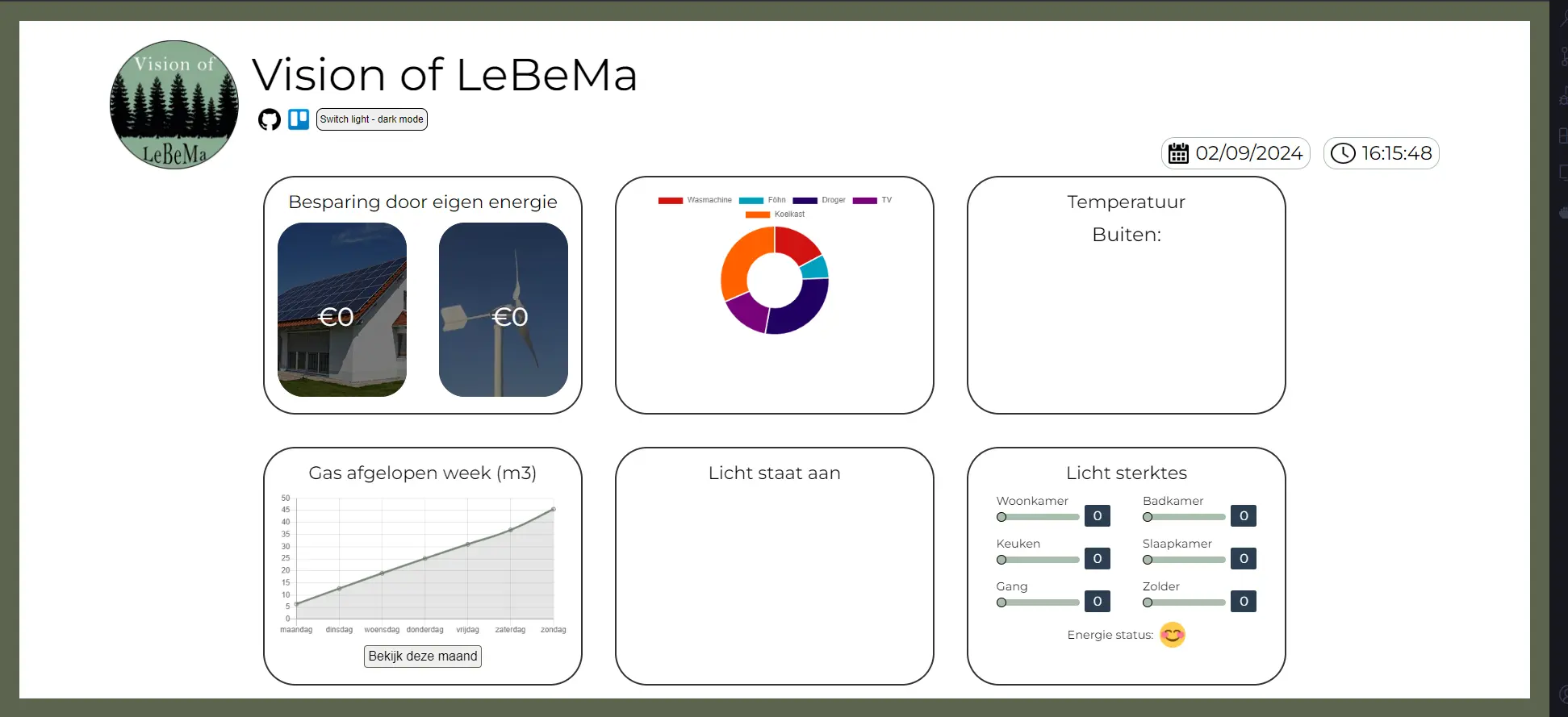The image size is (1568, 717).
Task: Open the Trello board icon
Action: [299, 119]
